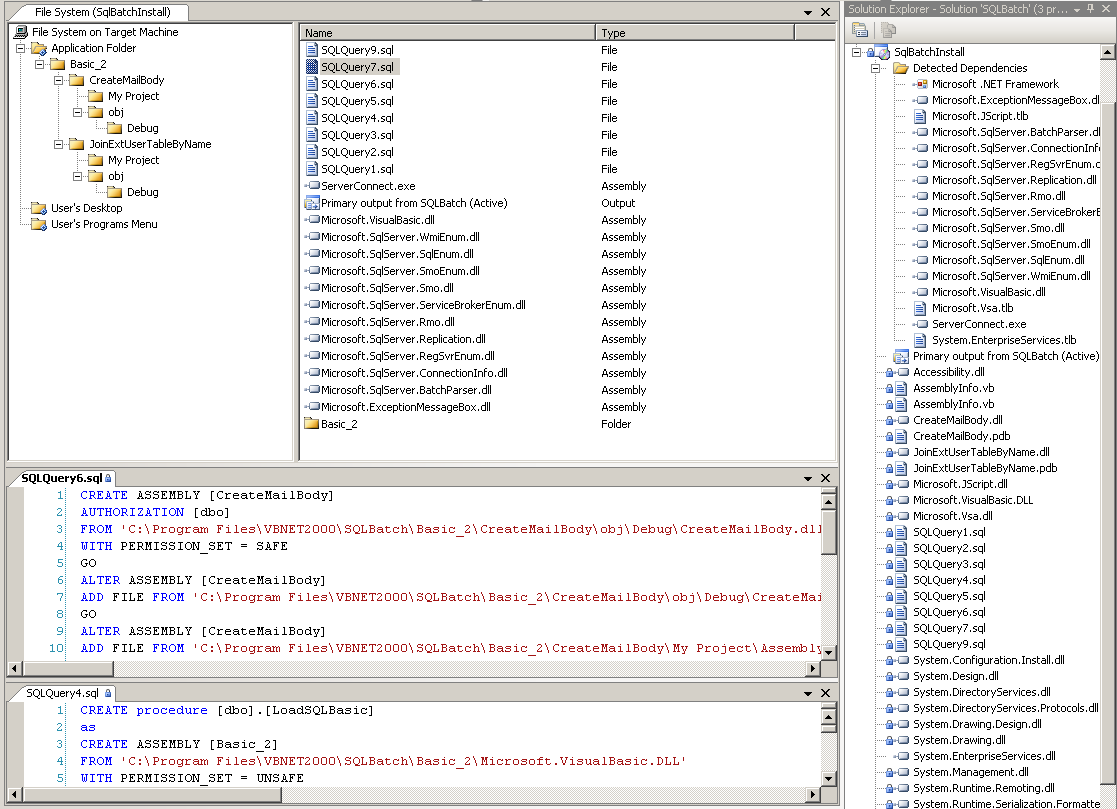This screenshot has height=809, width=1117.
Task: Click the selected SQLQuery7.sql file icon
Action: (x=311, y=67)
